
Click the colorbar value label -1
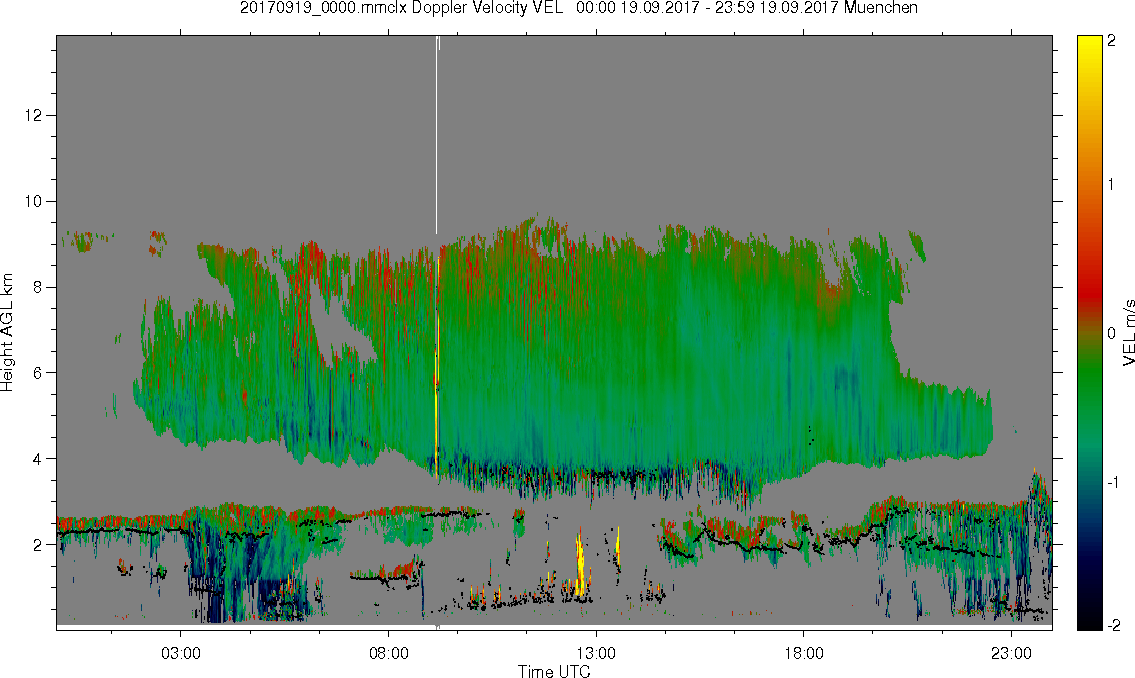pyautogui.click(x=1113, y=483)
